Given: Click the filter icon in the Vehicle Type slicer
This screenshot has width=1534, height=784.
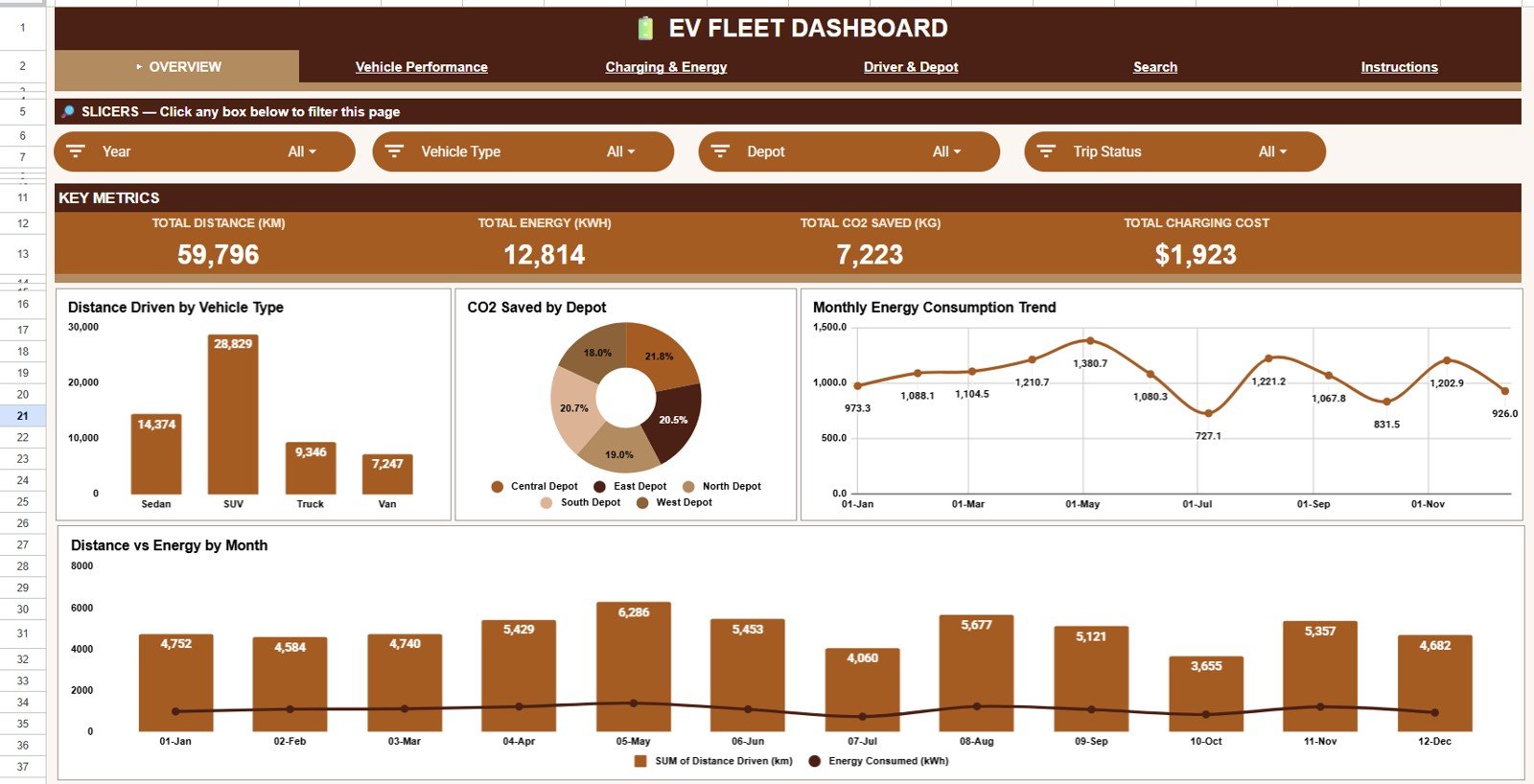Looking at the screenshot, I should coord(394,151).
